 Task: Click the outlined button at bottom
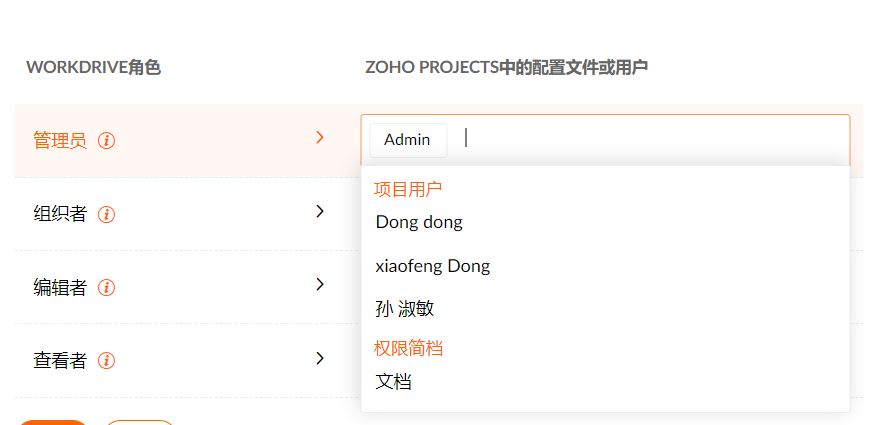pos(140,423)
